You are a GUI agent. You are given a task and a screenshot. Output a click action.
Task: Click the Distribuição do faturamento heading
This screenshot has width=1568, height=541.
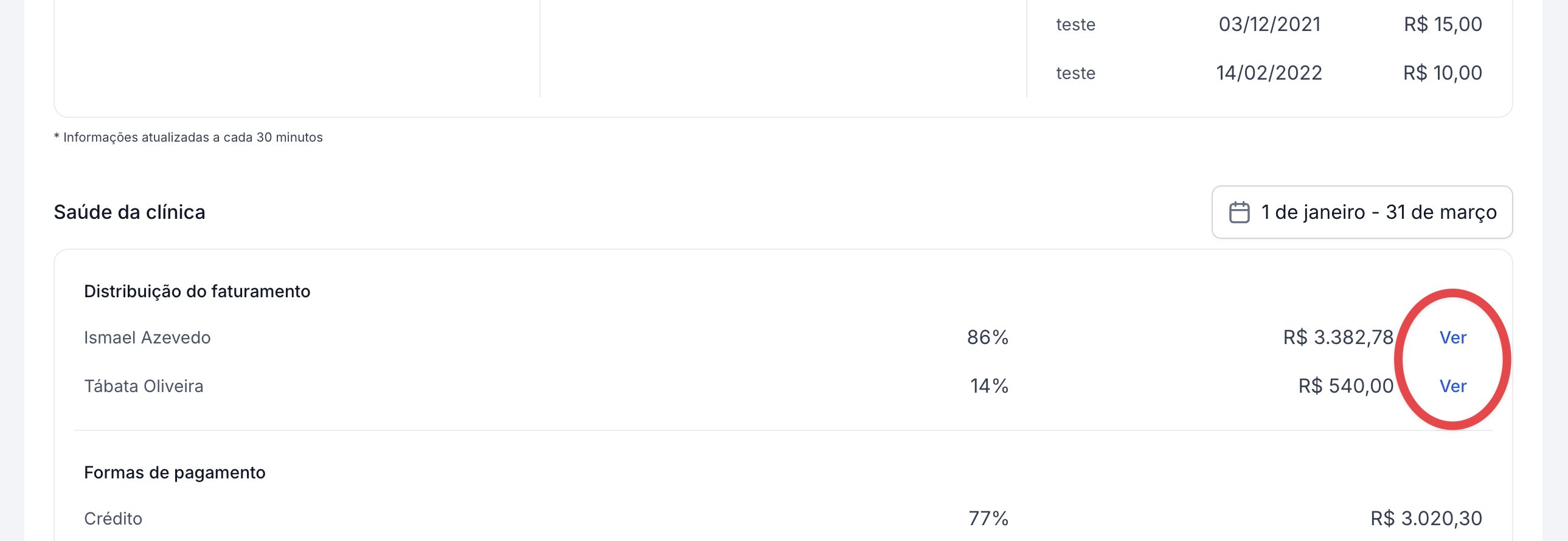pos(197,292)
